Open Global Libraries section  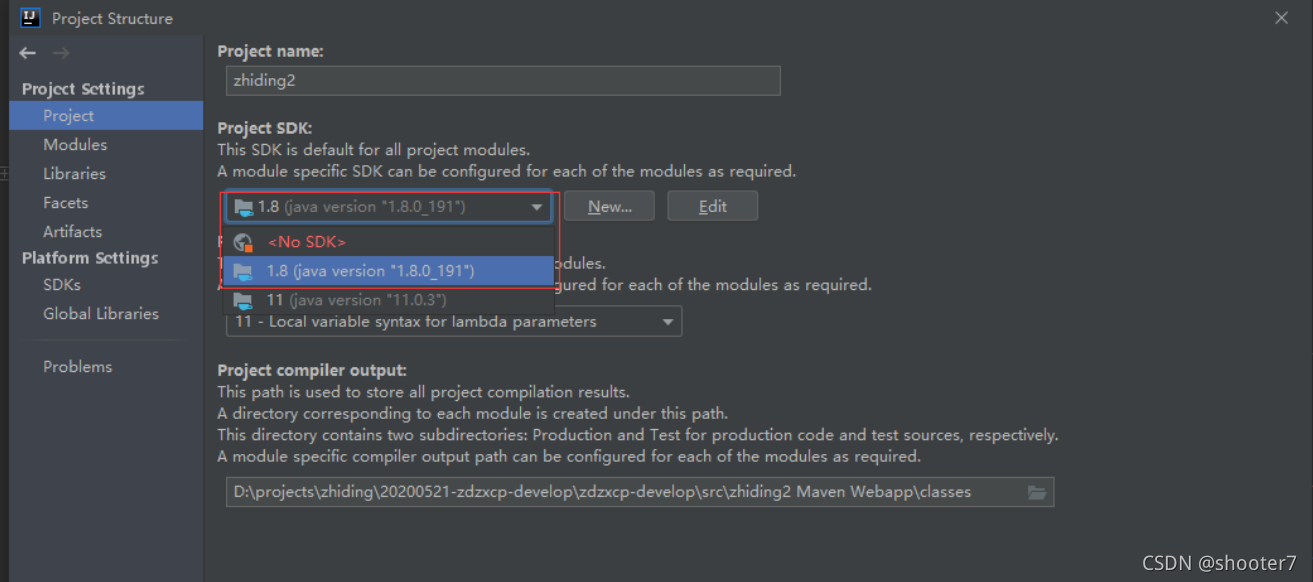[x=101, y=314]
